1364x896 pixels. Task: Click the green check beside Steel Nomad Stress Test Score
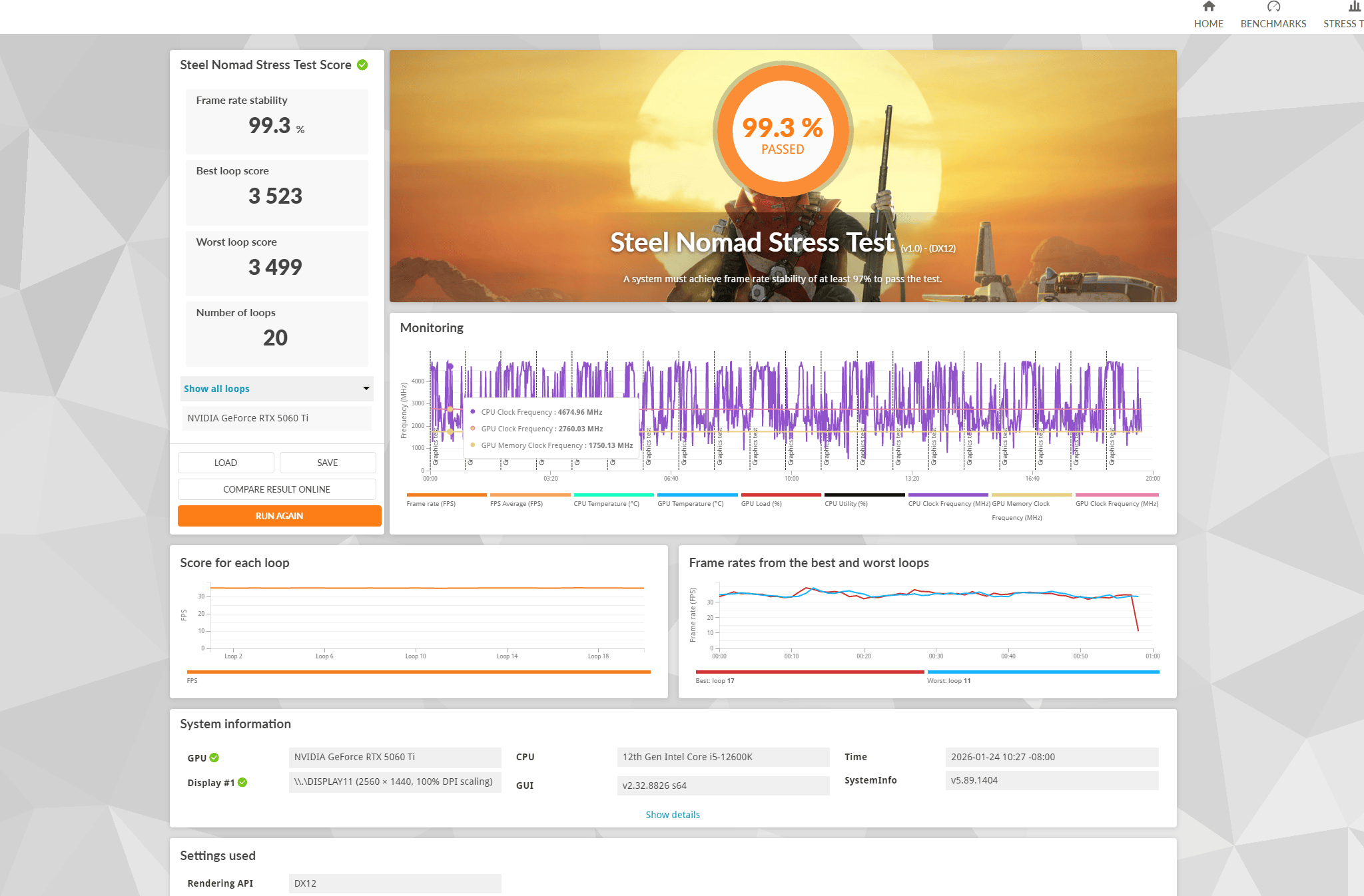[362, 65]
